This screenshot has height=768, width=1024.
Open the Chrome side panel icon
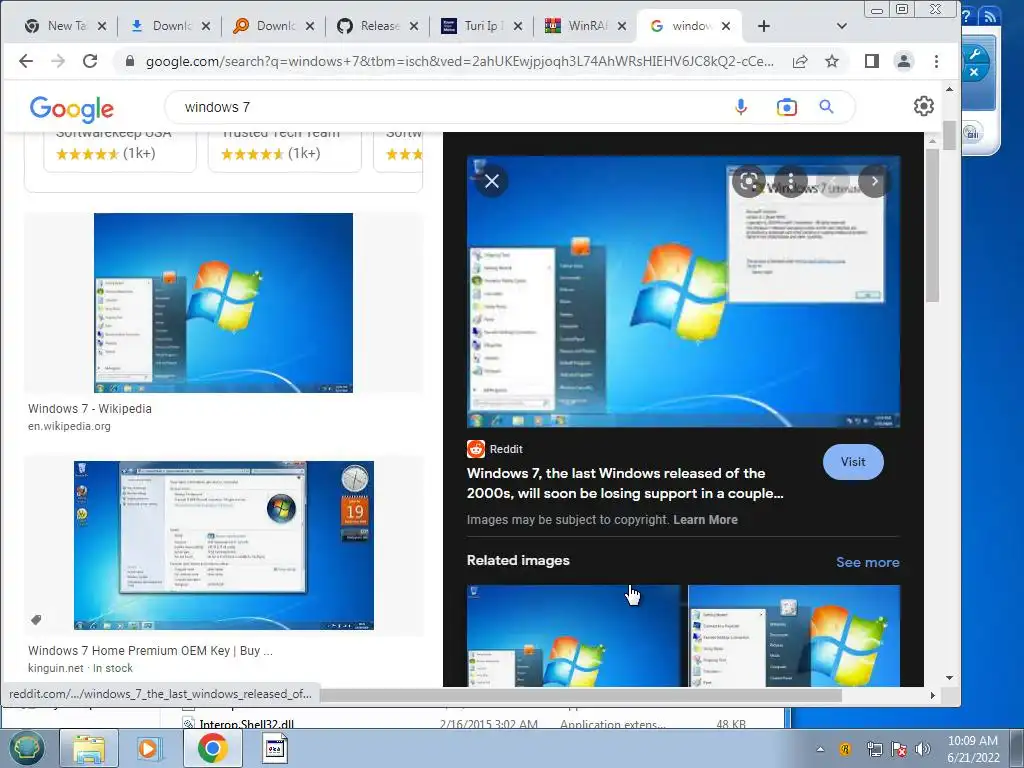(x=871, y=61)
